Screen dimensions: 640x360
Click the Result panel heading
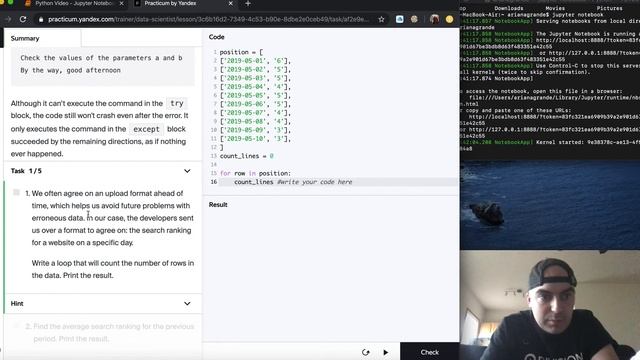point(218,204)
